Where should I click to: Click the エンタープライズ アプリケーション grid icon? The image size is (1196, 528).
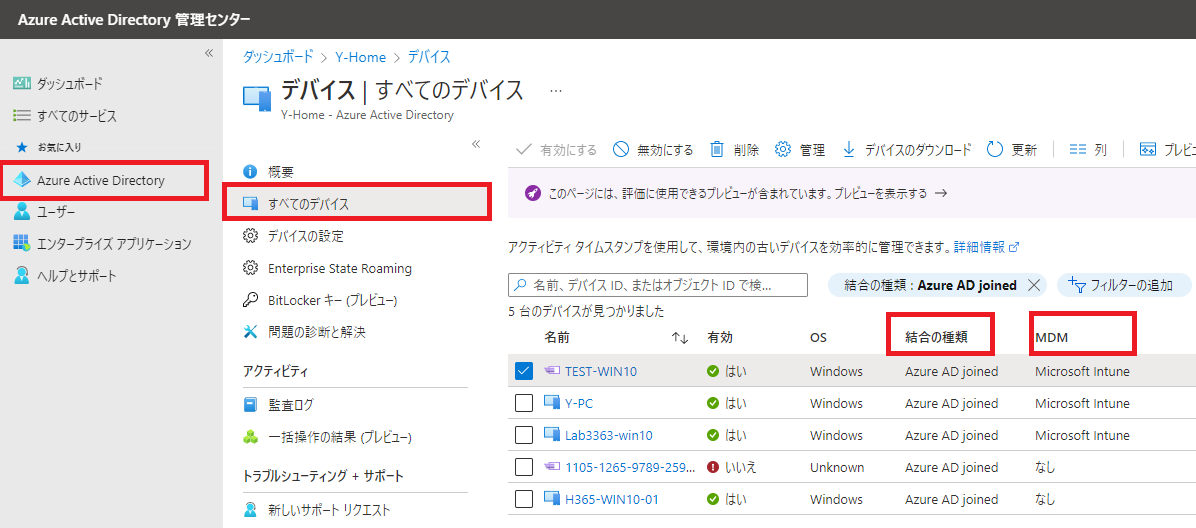[x=21, y=243]
